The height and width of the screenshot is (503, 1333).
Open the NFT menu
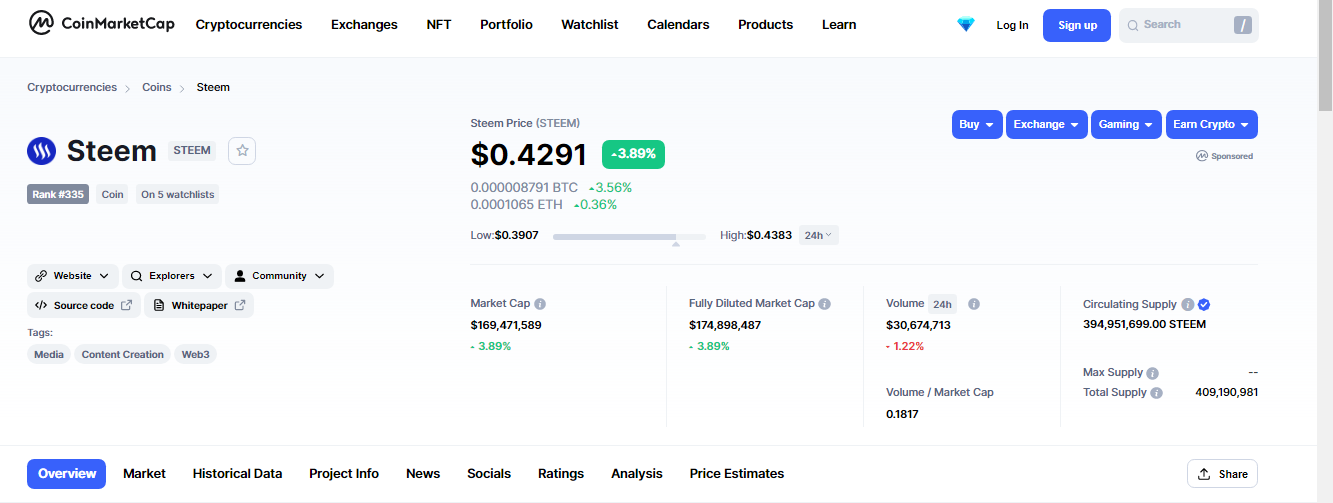coord(439,24)
